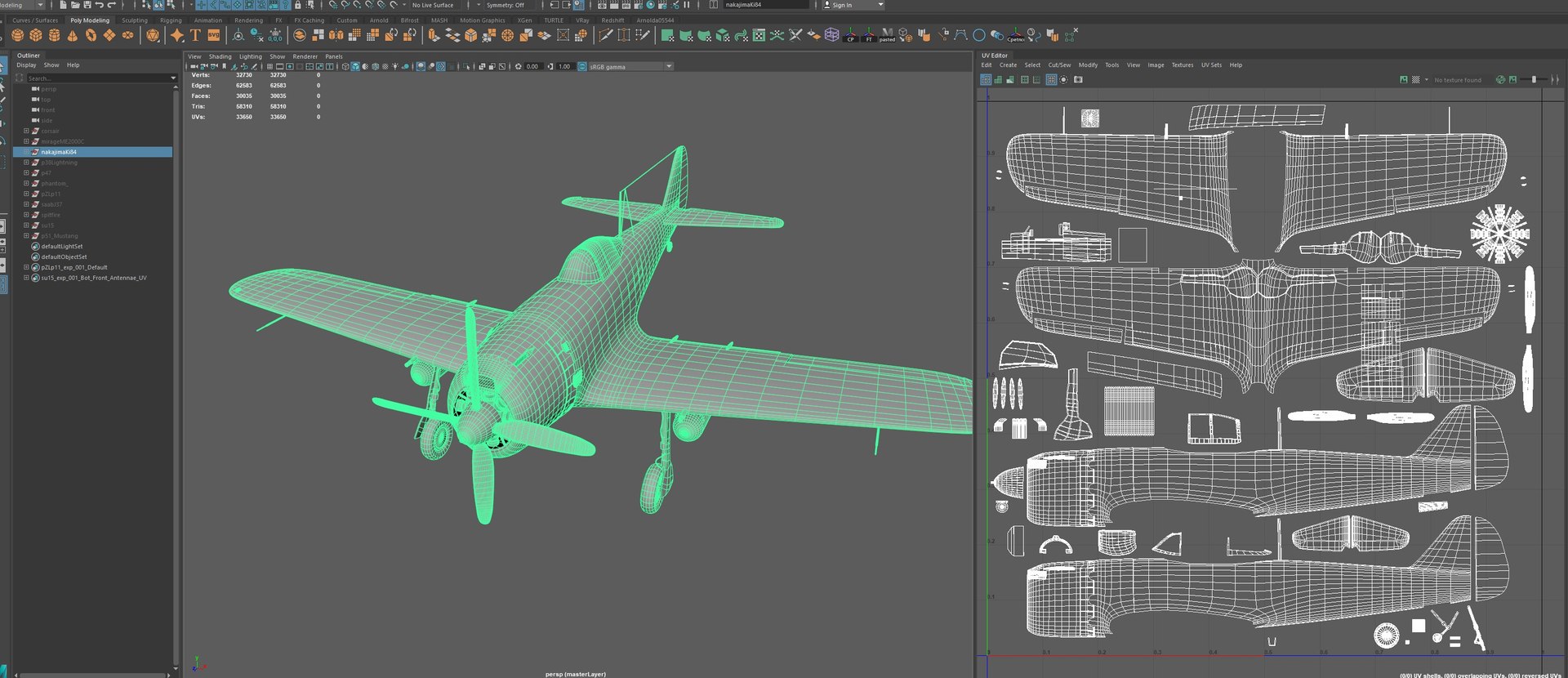The width and height of the screenshot is (1568, 678).
Task: Click No Live Surface field
Action: 433,5
